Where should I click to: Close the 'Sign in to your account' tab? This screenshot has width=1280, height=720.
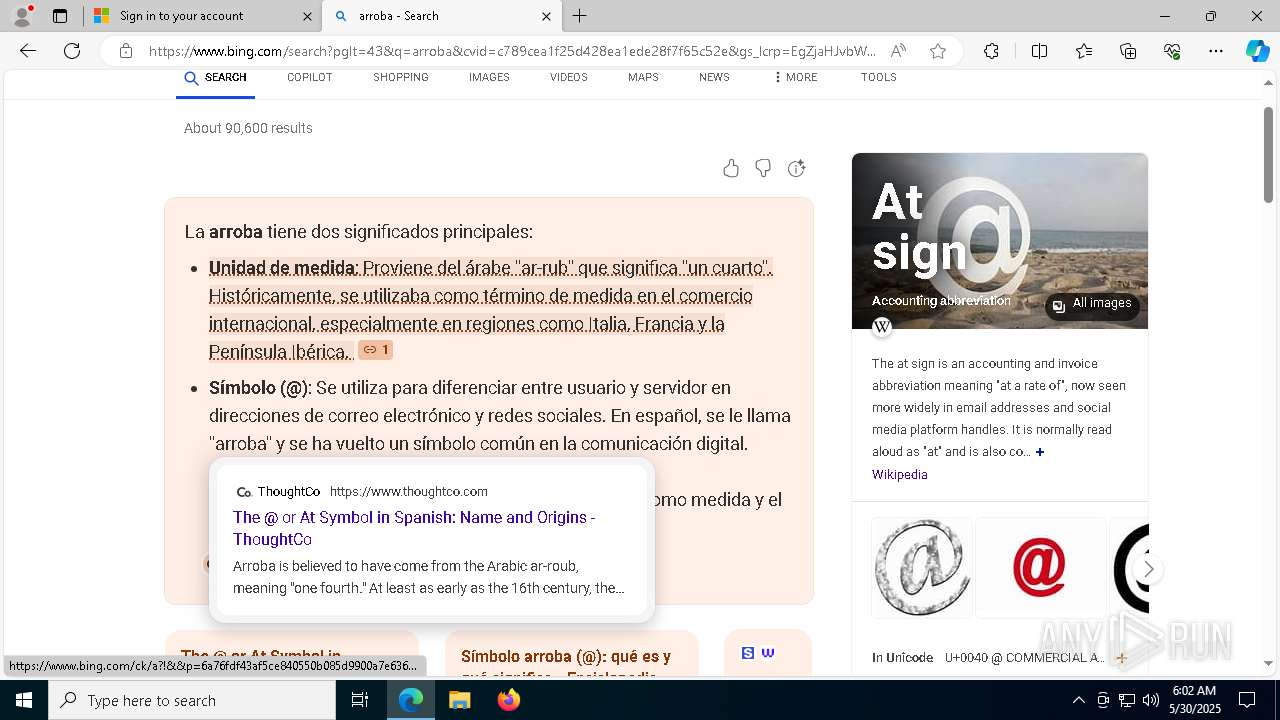click(x=307, y=16)
